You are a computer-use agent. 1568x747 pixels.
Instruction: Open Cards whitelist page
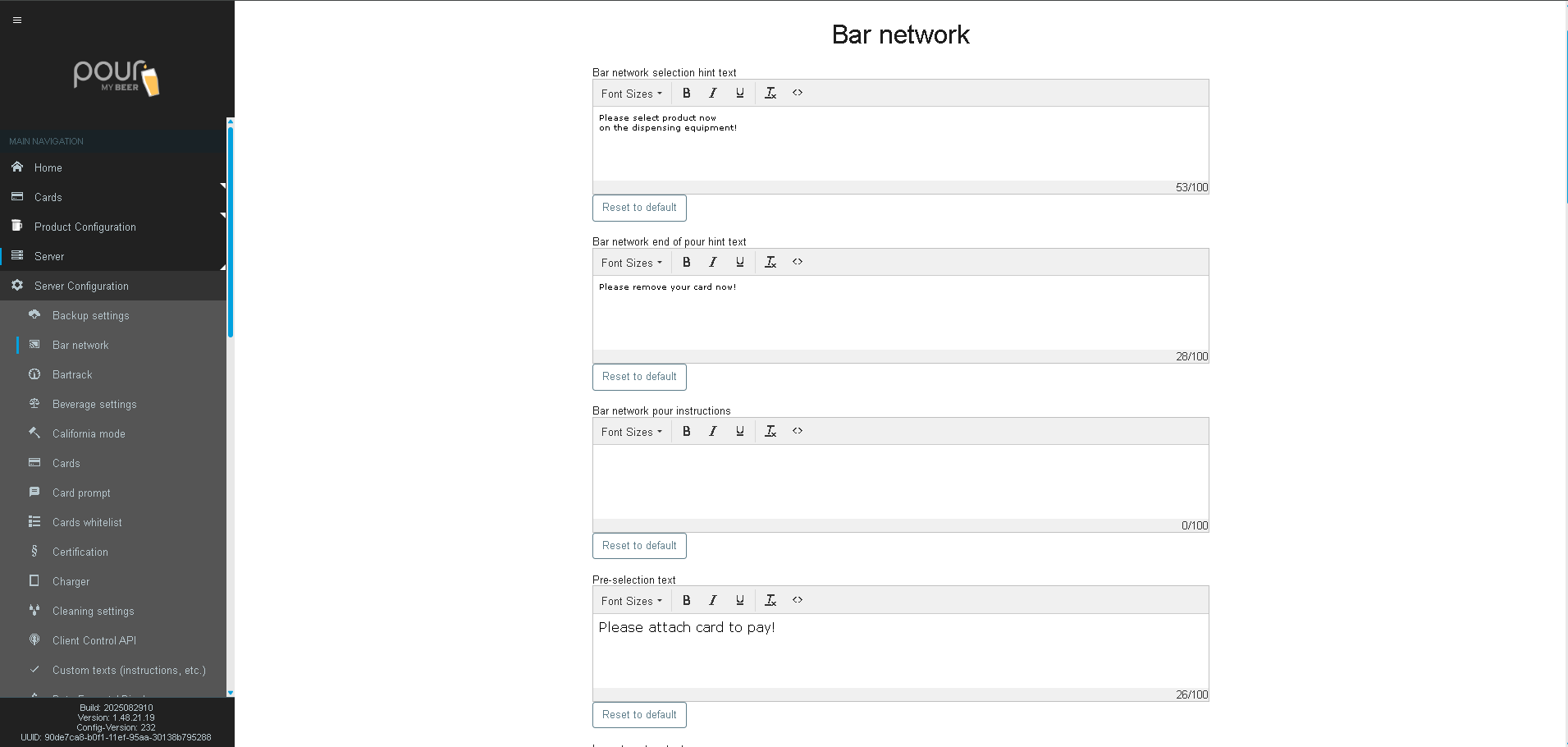pyautogui.click(x=87, y=522)
